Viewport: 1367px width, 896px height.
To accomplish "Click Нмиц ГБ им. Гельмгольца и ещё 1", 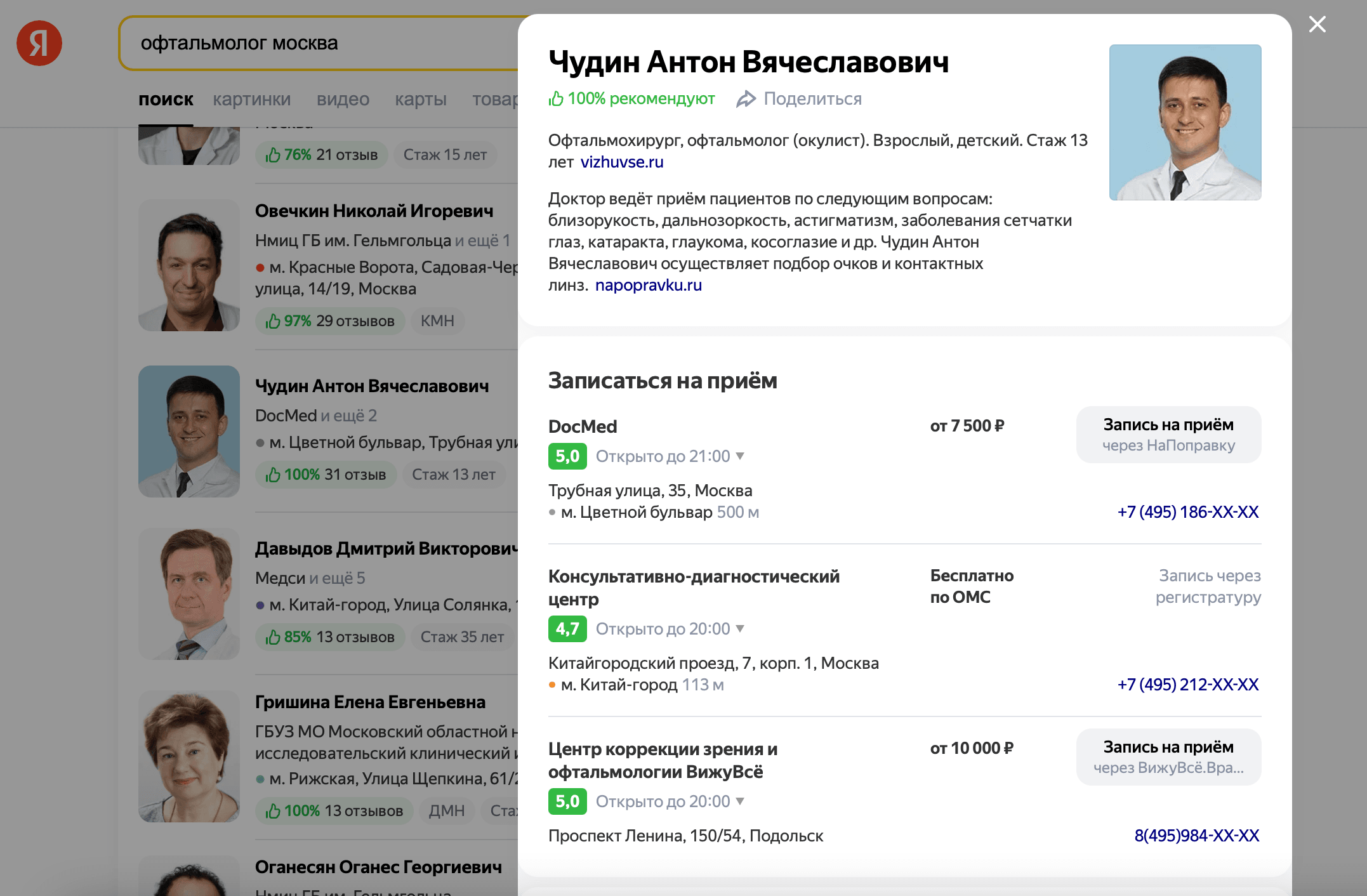I will click(x=383, y=240).
